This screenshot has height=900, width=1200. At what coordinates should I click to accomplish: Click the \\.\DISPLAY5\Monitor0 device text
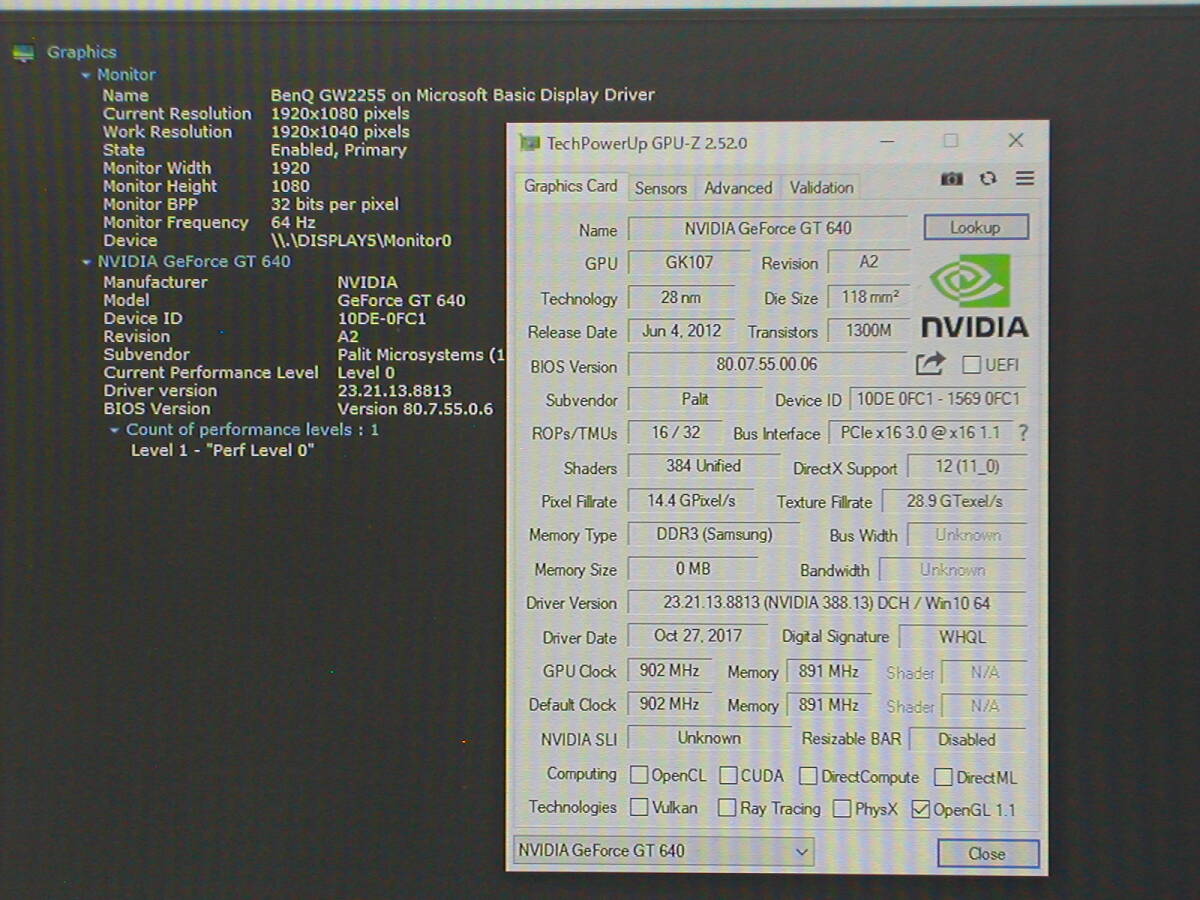point(361,241)
